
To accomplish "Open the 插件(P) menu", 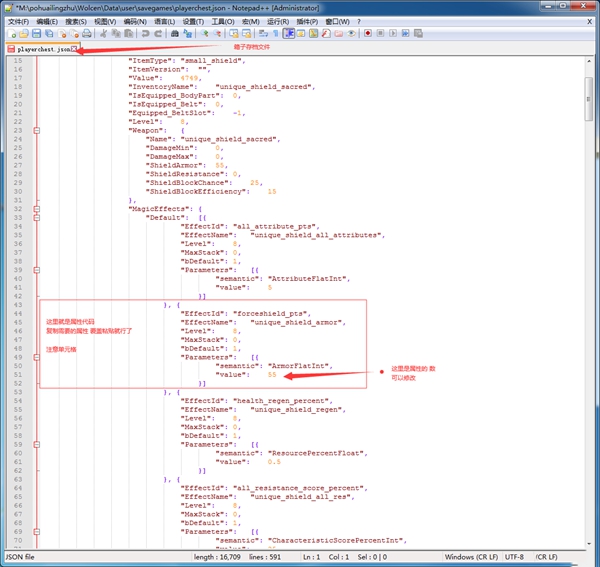I will pos(307,22).
